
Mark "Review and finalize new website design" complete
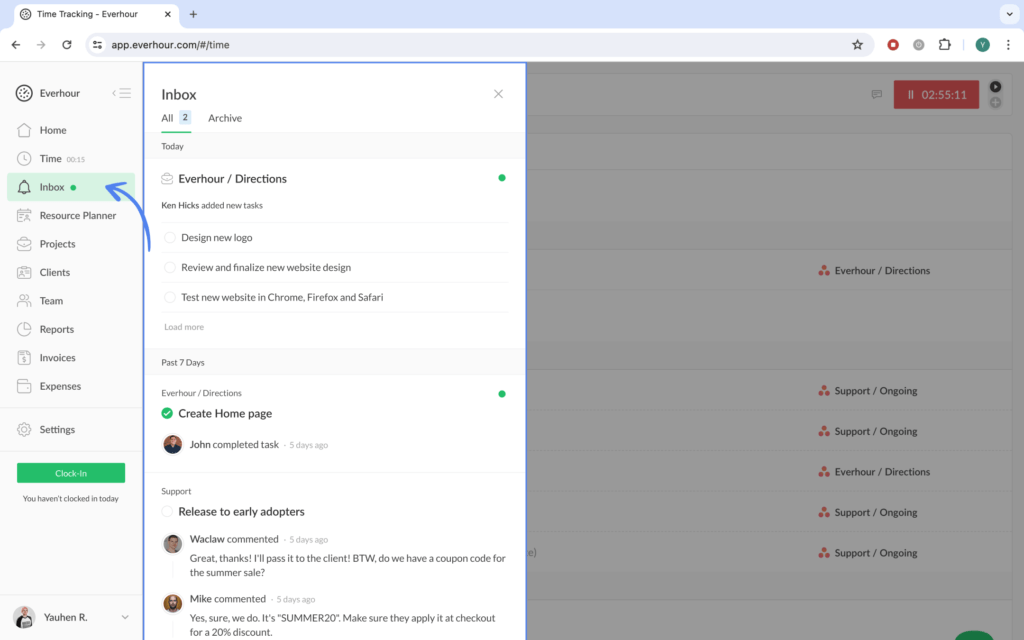(x=170, y=267)
